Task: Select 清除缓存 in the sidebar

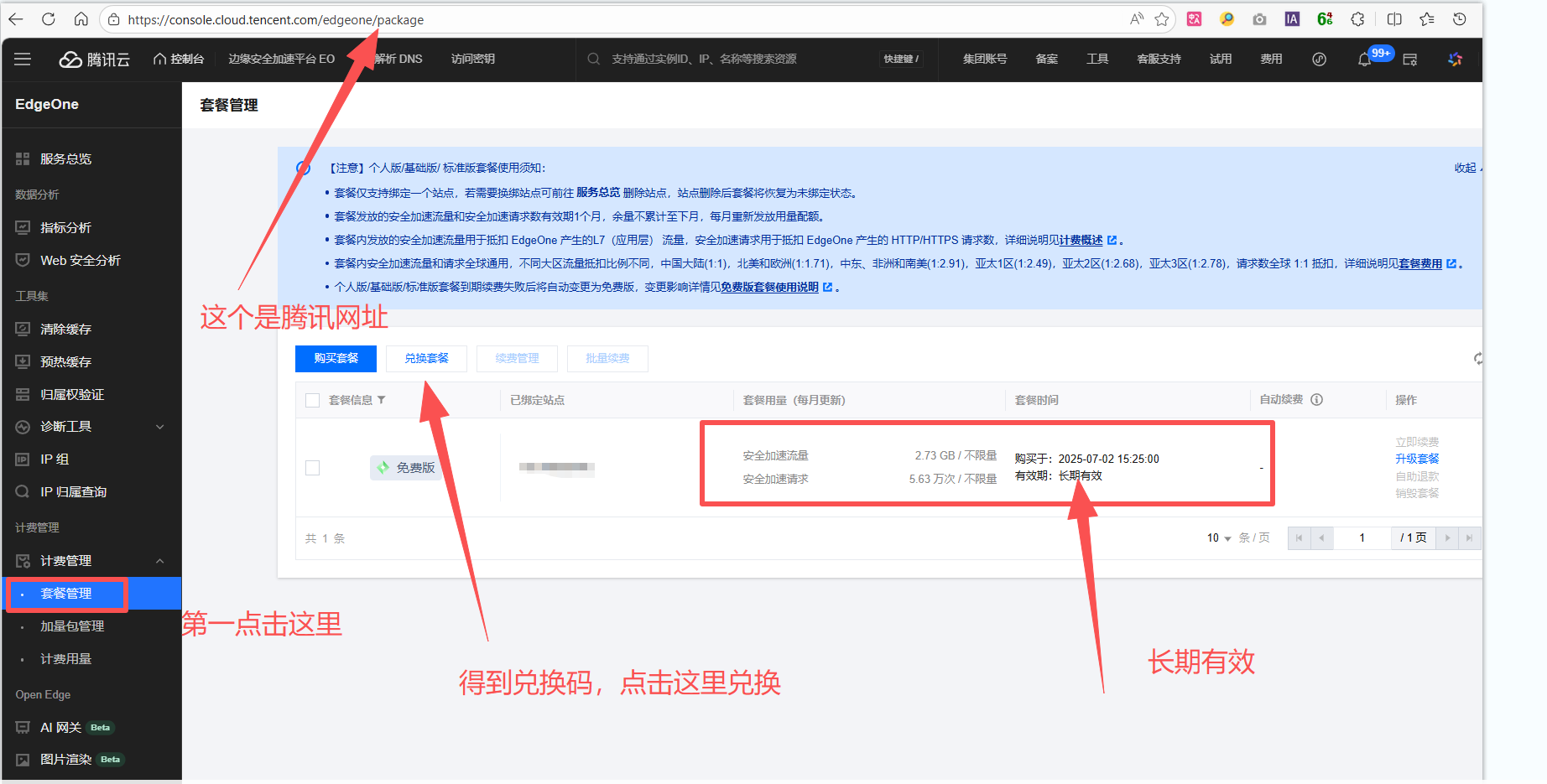Action: coord(65,330)
